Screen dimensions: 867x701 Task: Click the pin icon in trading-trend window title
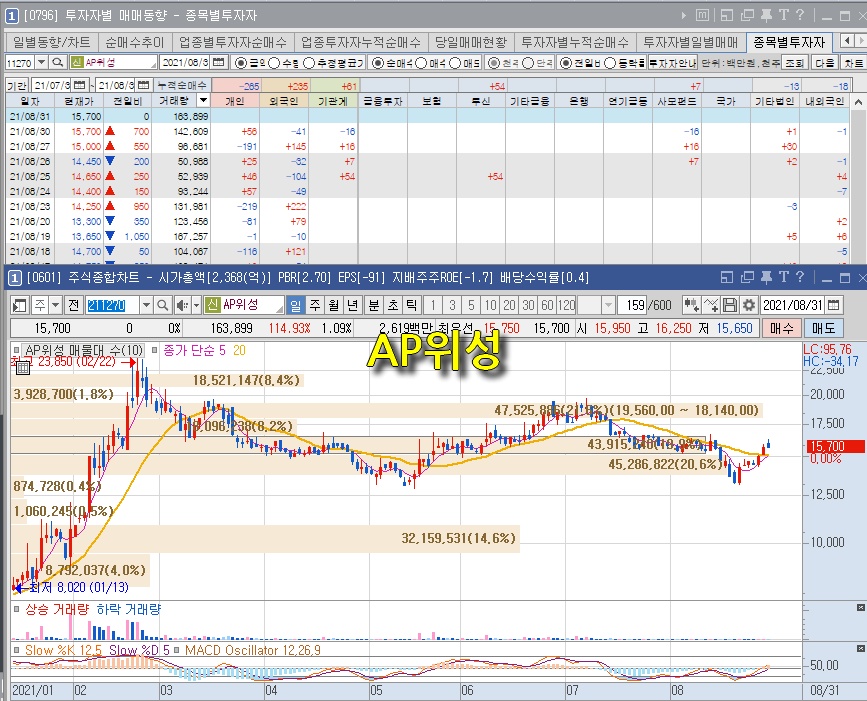(x=766, y=15)
